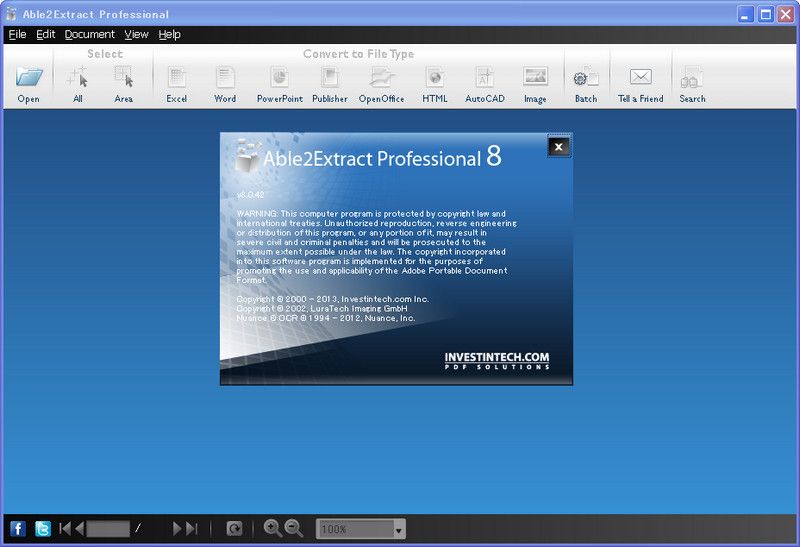Open the File menu
The height and width of the screenshot is (547, 800).
[x=17, y=34]
